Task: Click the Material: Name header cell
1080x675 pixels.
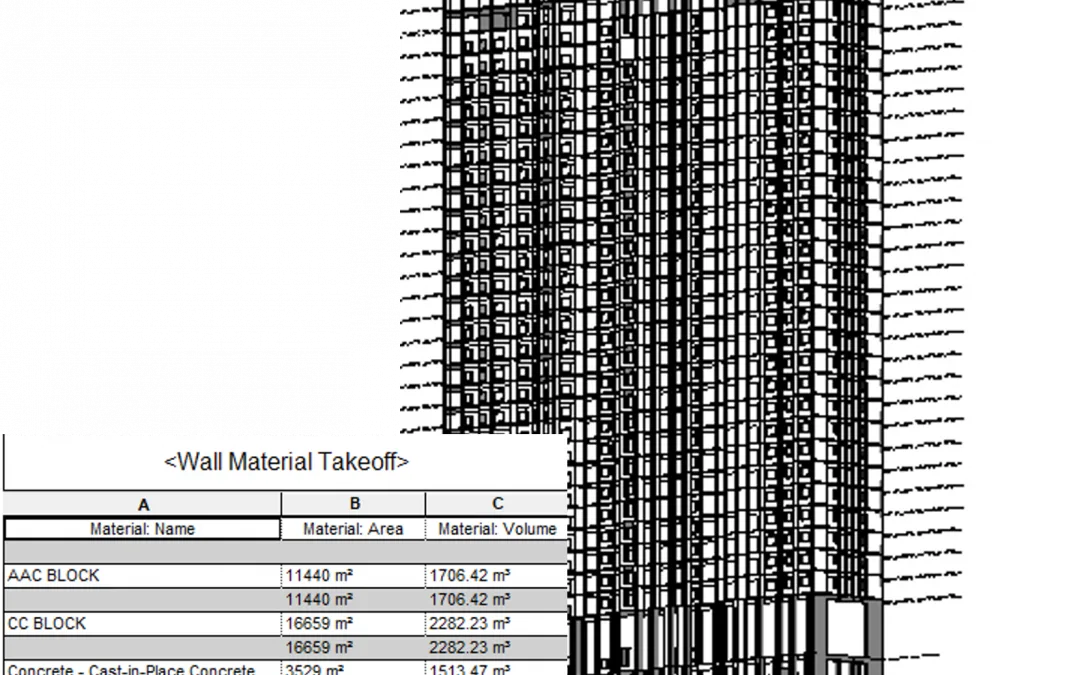Action: 143,529
